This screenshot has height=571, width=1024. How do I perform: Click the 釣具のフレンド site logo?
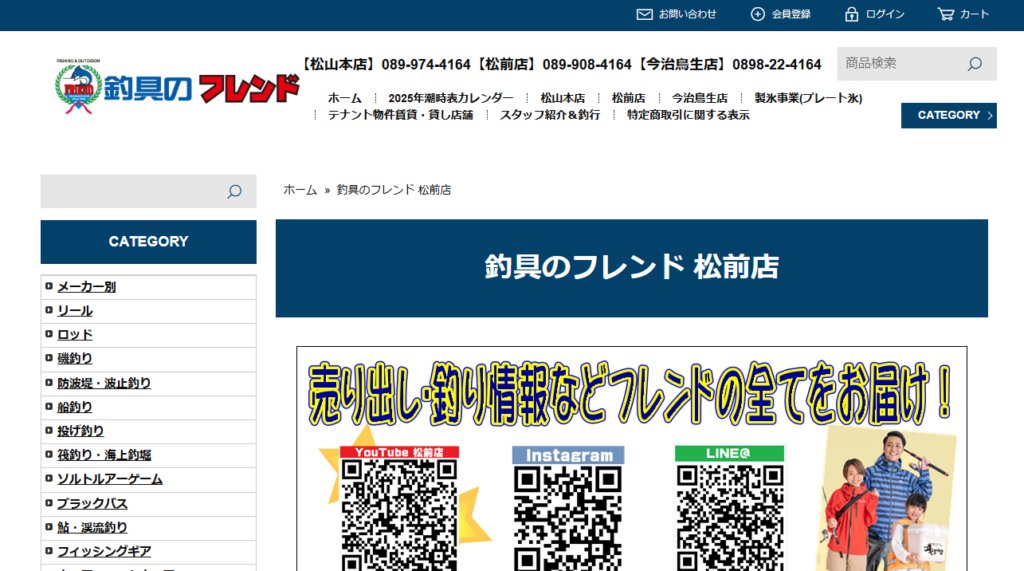click(177, 88)
